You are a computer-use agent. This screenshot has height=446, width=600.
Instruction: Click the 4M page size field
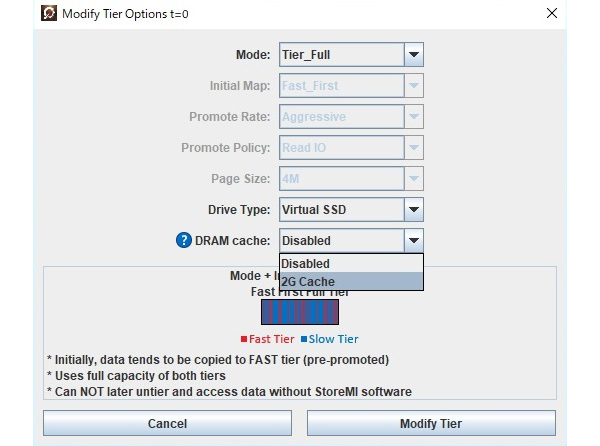click(341, 179)
